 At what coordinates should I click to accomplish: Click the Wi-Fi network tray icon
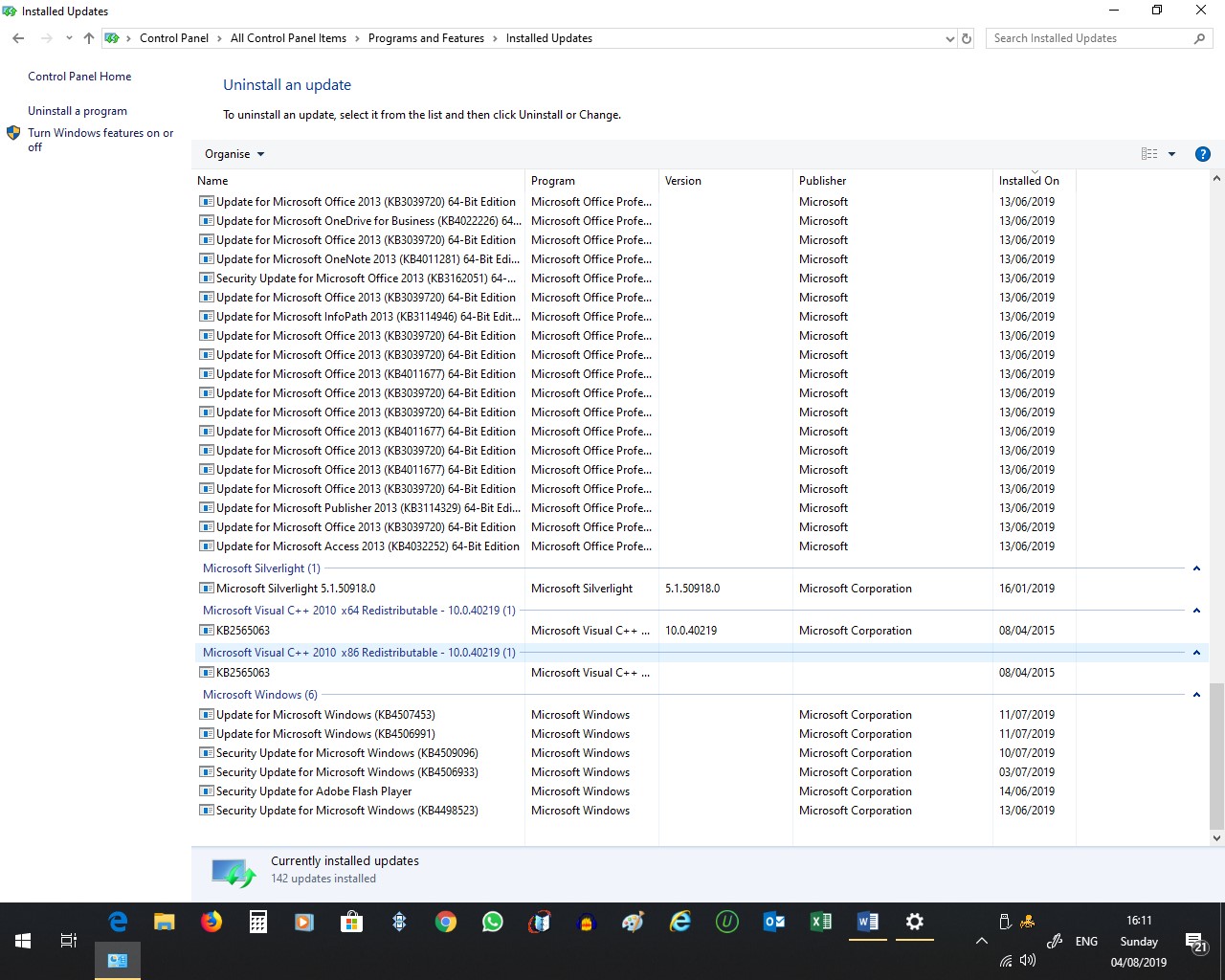pos(1006,961)
